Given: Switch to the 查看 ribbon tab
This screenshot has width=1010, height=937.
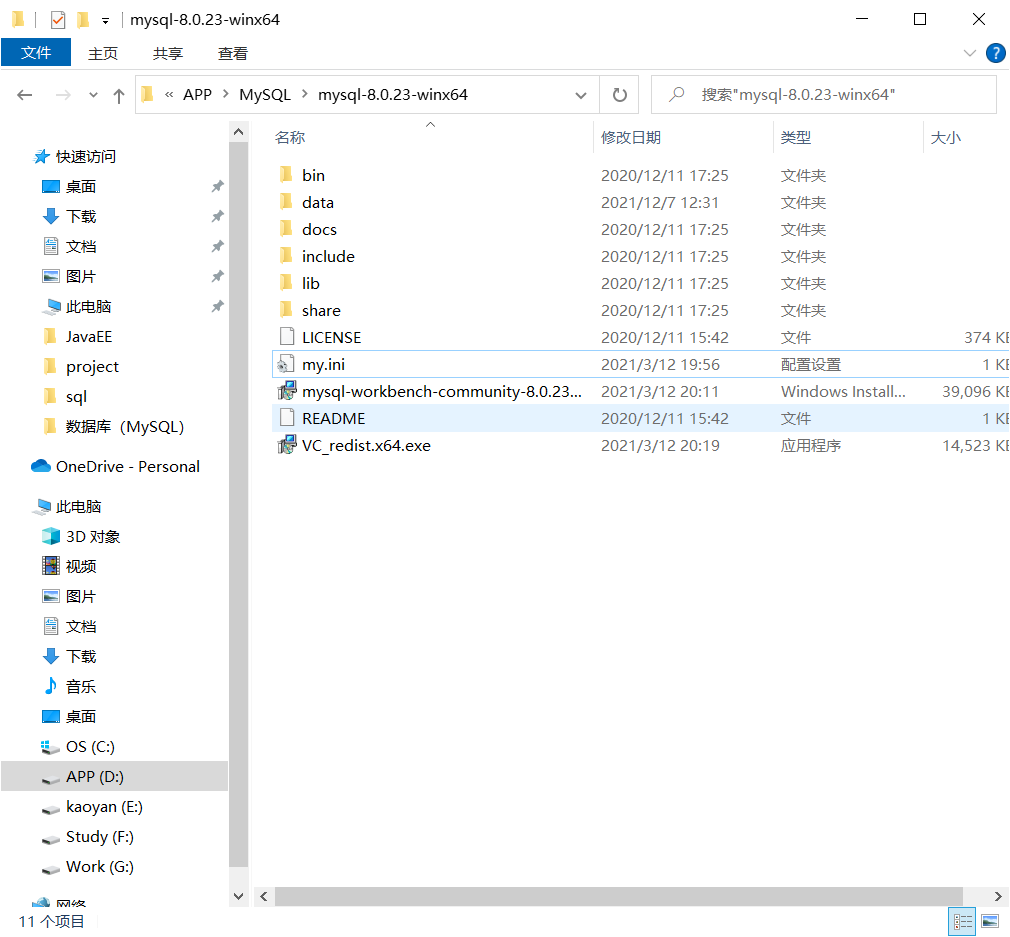Looking at the screenshot, I should click(x=233, y=53).
